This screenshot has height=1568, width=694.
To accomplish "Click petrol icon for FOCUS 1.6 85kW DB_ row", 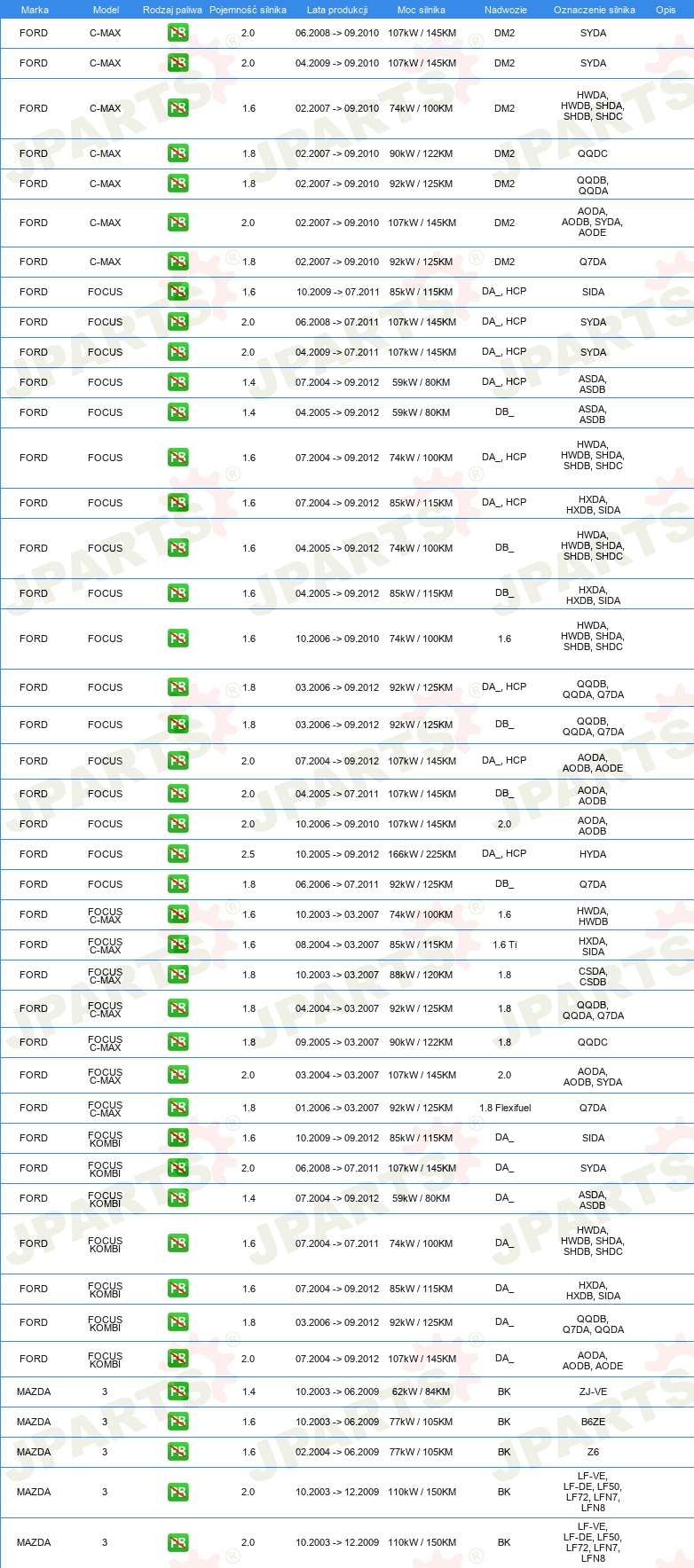I will 178,593.
